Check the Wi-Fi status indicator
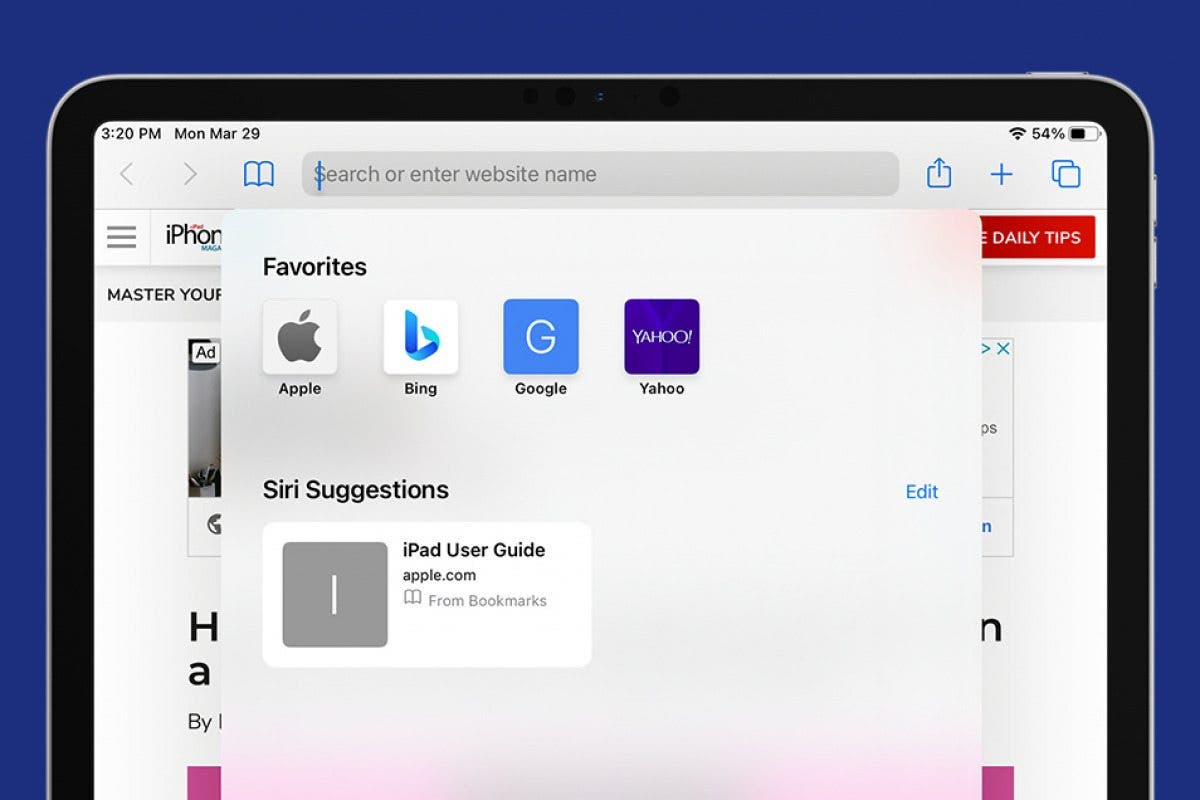 1018,132
